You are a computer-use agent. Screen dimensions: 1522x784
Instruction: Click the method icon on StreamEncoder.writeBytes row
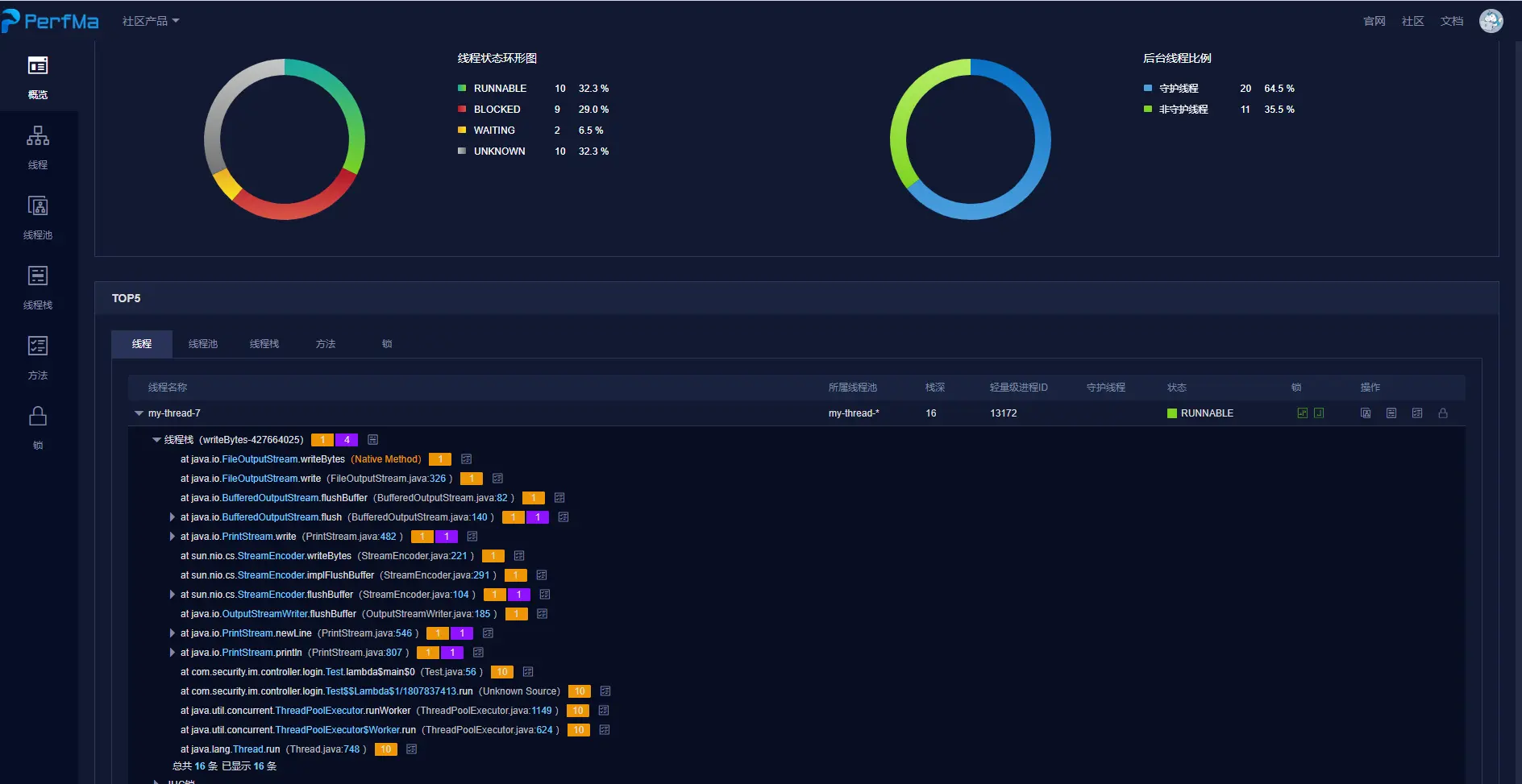(x=519, y=556)
